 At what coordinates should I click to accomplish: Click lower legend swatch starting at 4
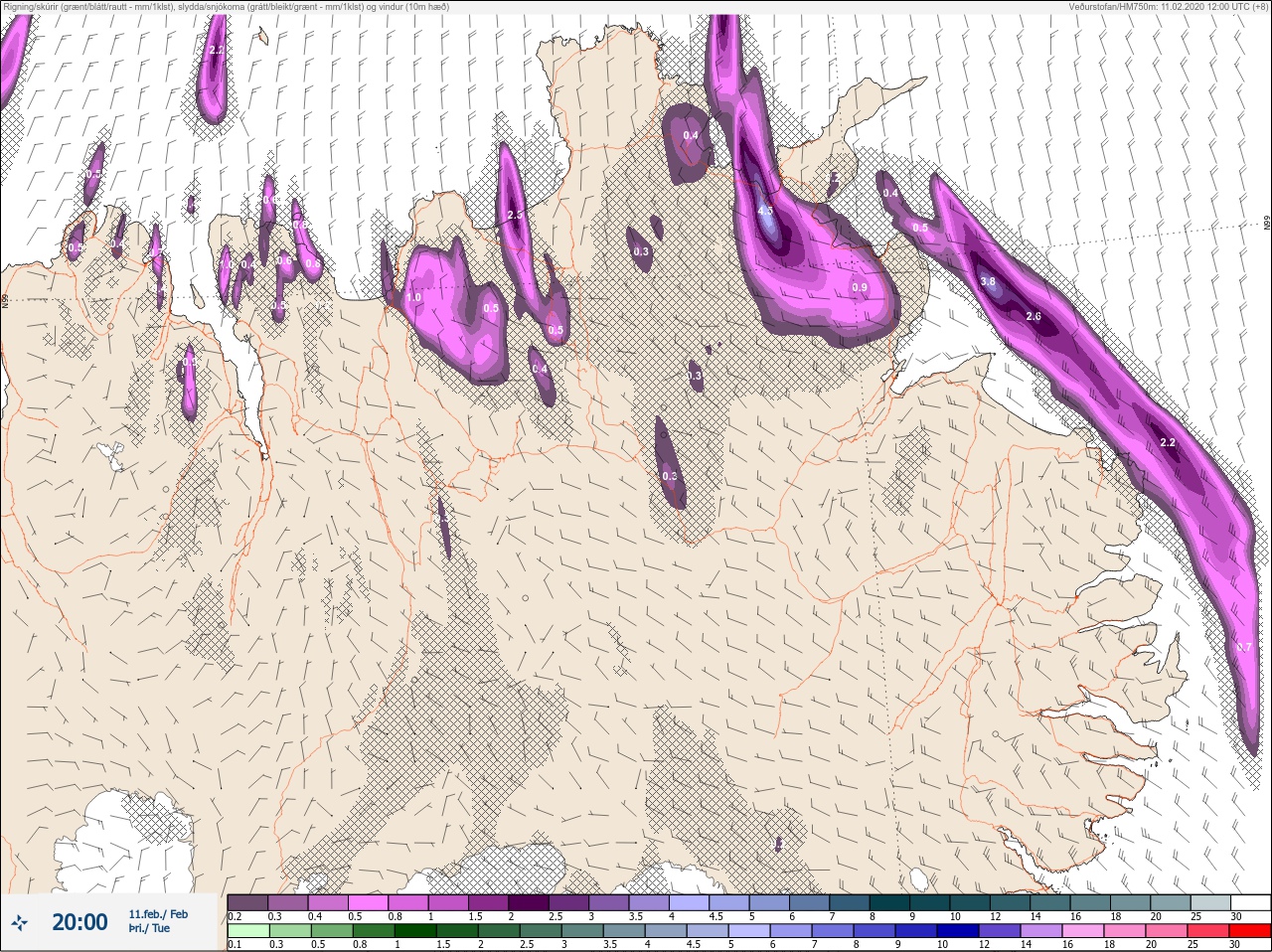click(x=666, y=932)
